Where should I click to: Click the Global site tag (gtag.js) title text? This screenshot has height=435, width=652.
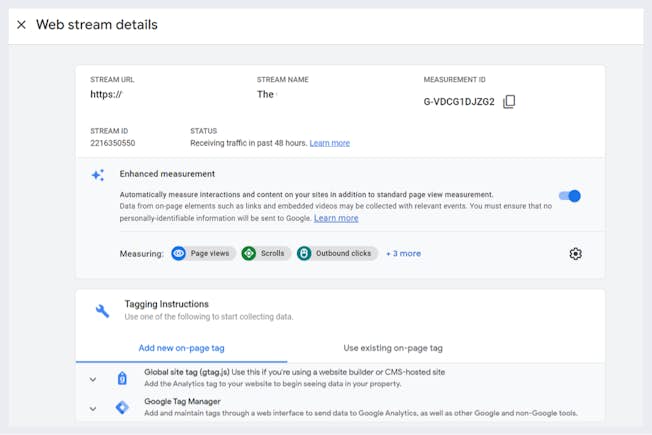tap(187, 372)
